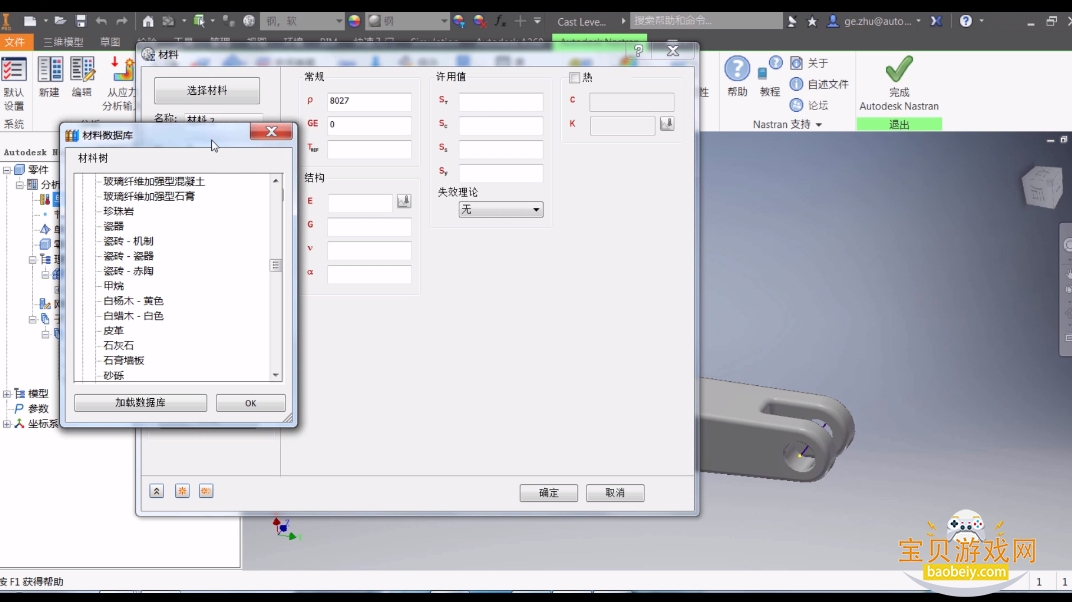Open the color wheel appearance icon

(x=354, y=21)
